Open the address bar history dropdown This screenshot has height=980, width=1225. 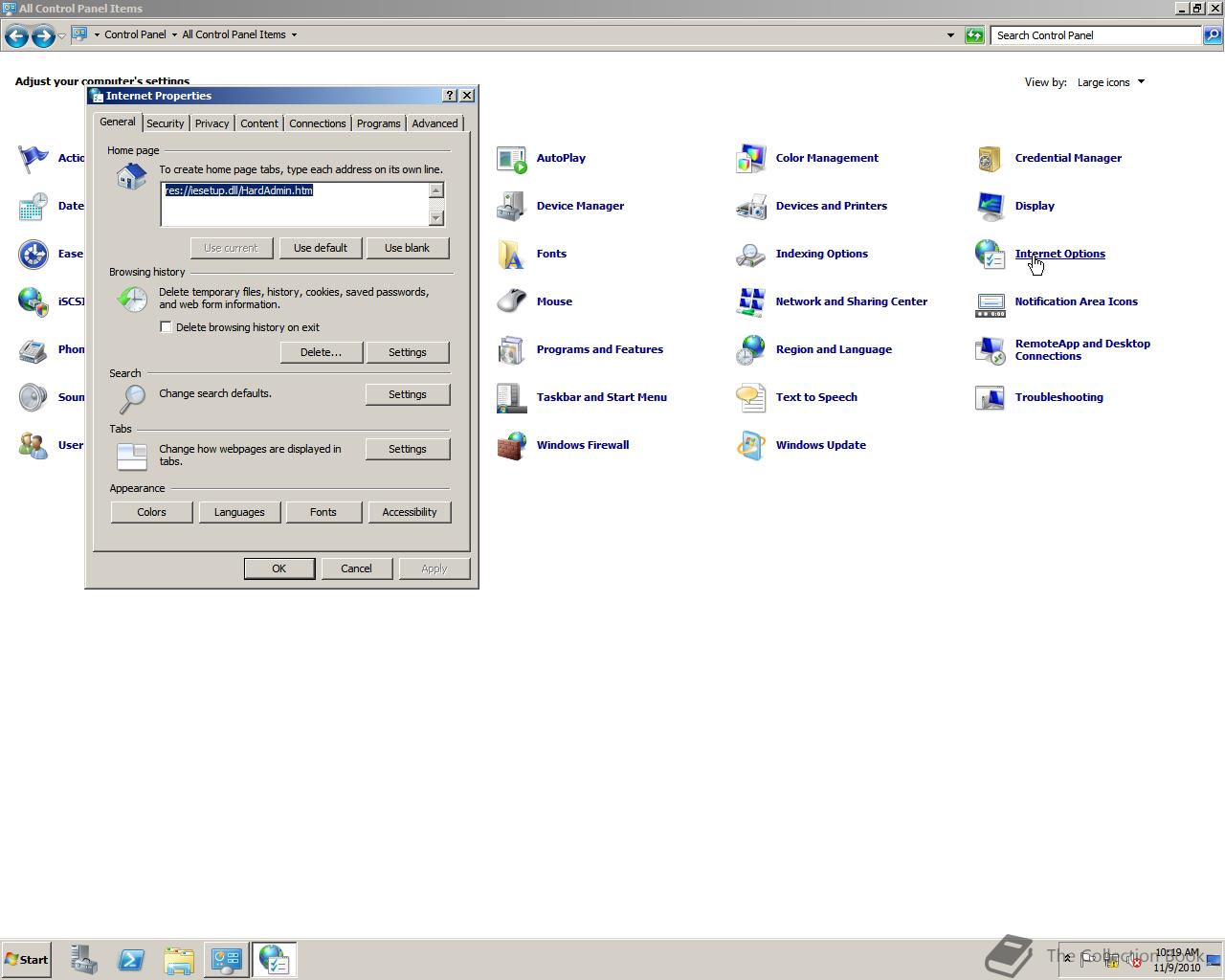[x=950, y=35]
